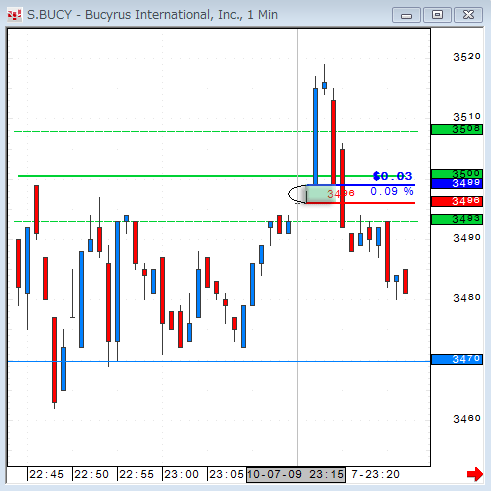Viewport: 491px width, 491px height.
Task: Click the 7-23:20 time axis label
Action: (x=375, y=474)
